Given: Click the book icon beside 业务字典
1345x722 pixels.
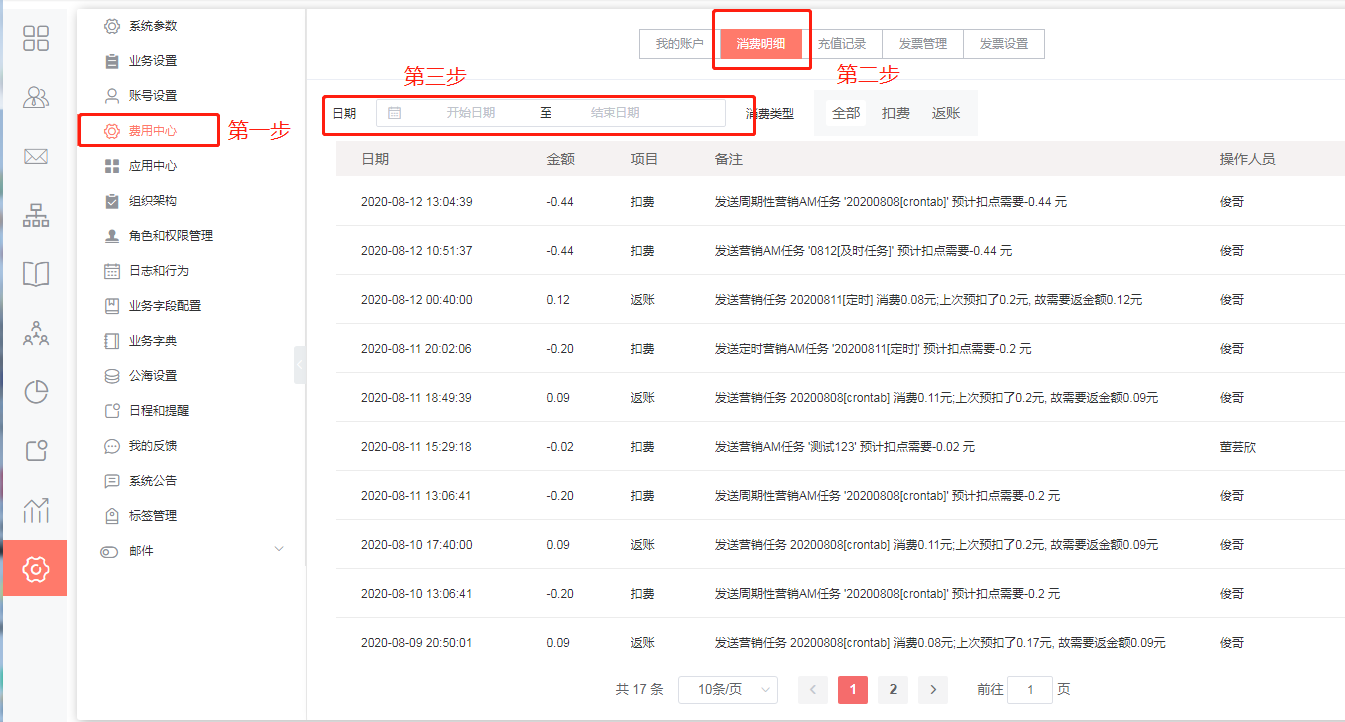Looking at the screenshot, I should [x=112, y=341].
